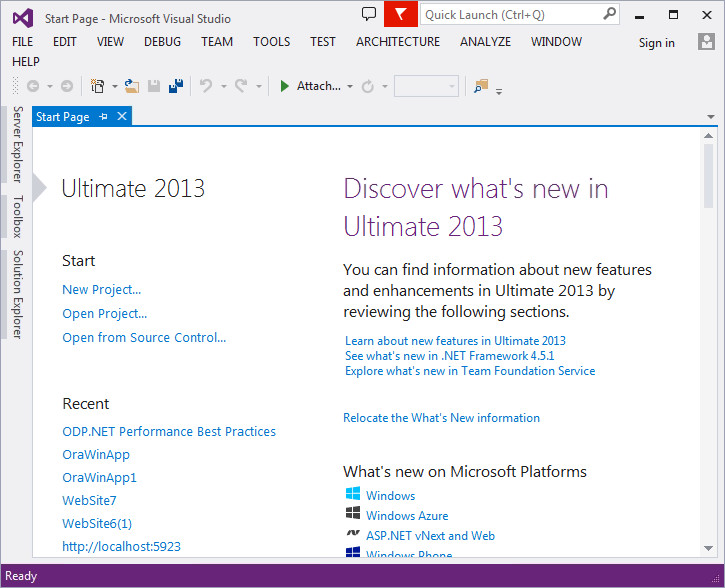Image resolution: width=725 pixels, height=588 pixels.
Task: Open the ANALYZE menu
Action: pos(485,42)
